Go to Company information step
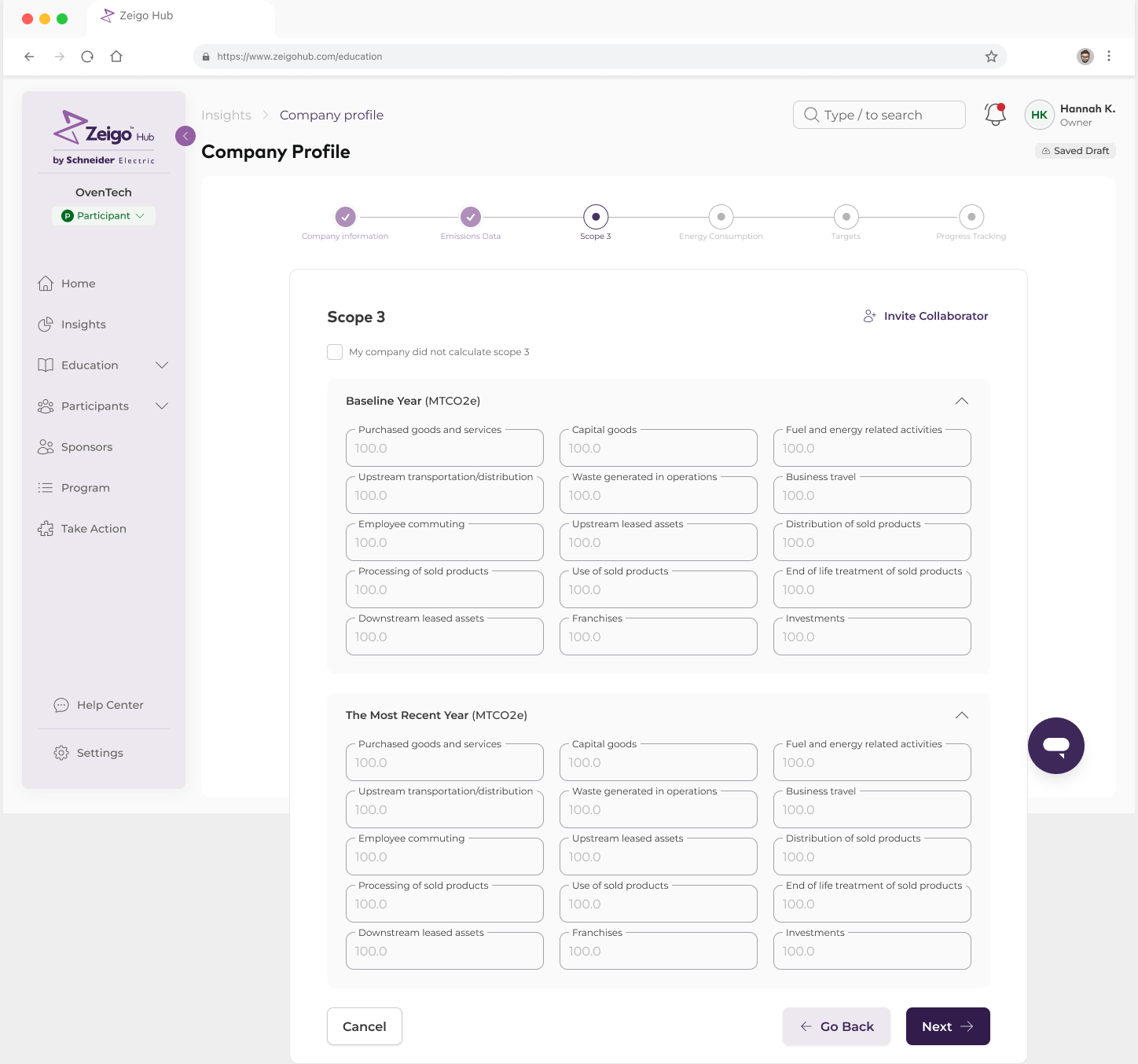The height and width of the screenshot is (1064, 1138). pos(345,217)
